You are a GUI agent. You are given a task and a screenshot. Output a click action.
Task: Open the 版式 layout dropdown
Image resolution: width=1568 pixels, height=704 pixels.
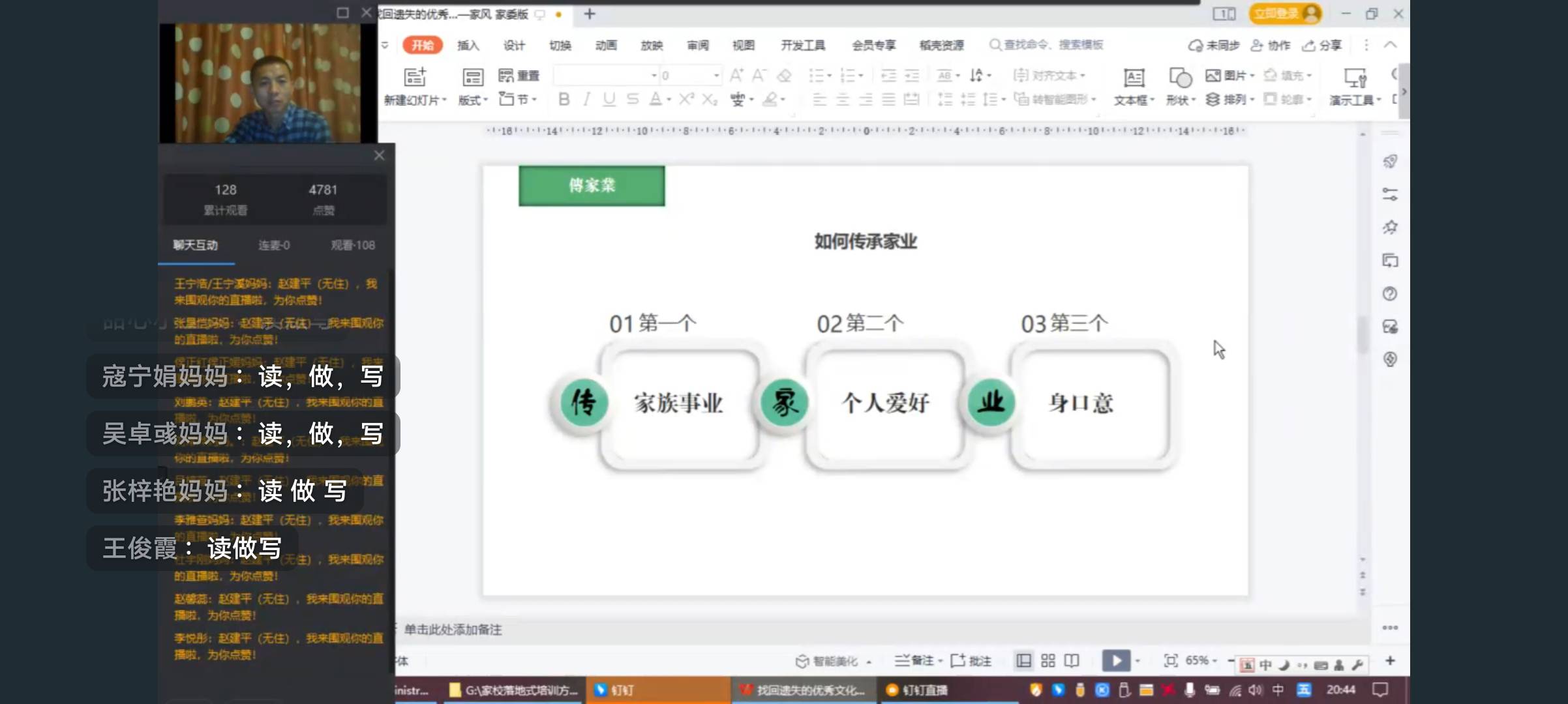(471, 99)
